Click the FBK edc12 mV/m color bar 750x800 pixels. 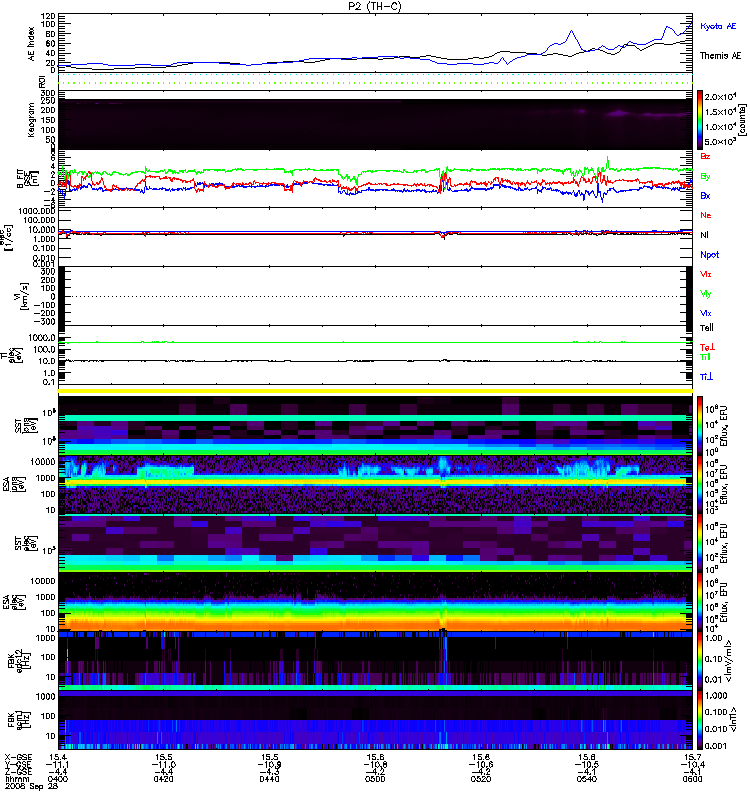700,661
